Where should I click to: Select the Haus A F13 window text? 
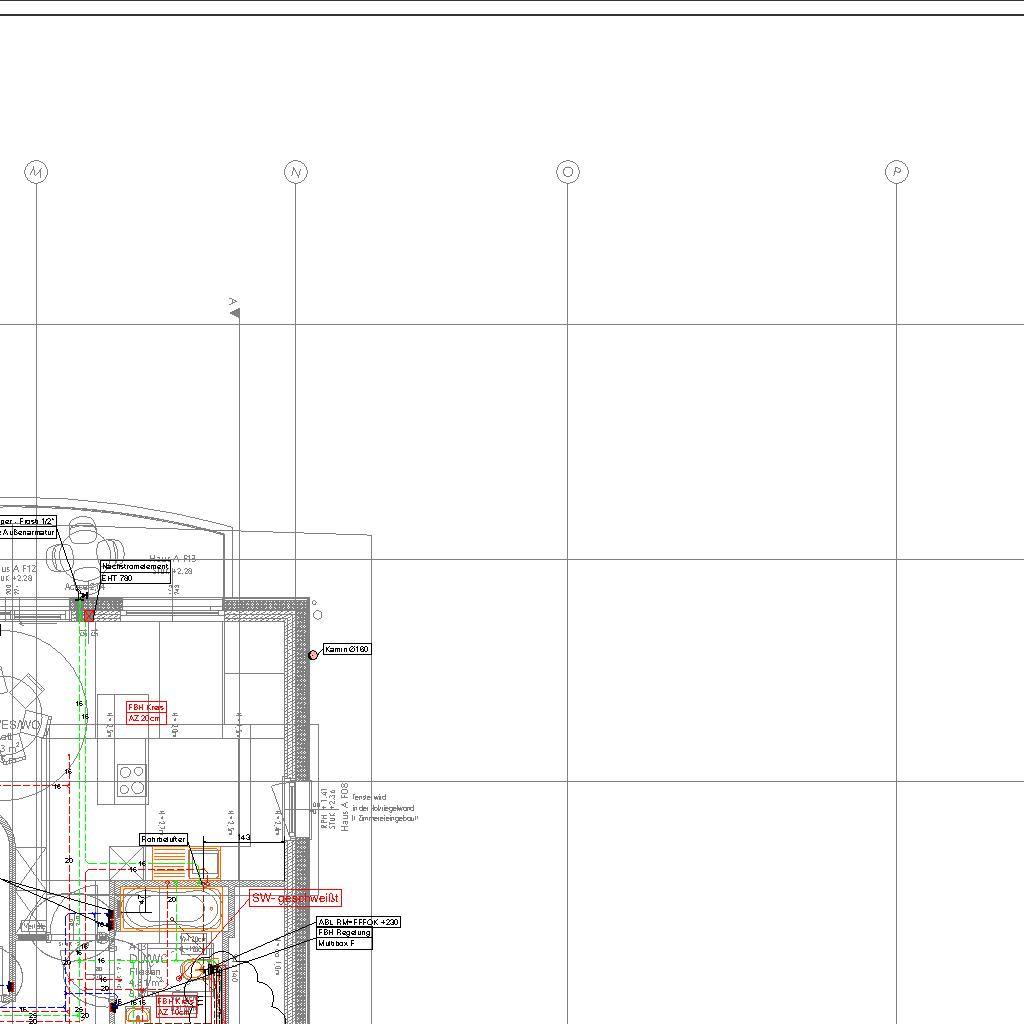(x=173, y=559)
